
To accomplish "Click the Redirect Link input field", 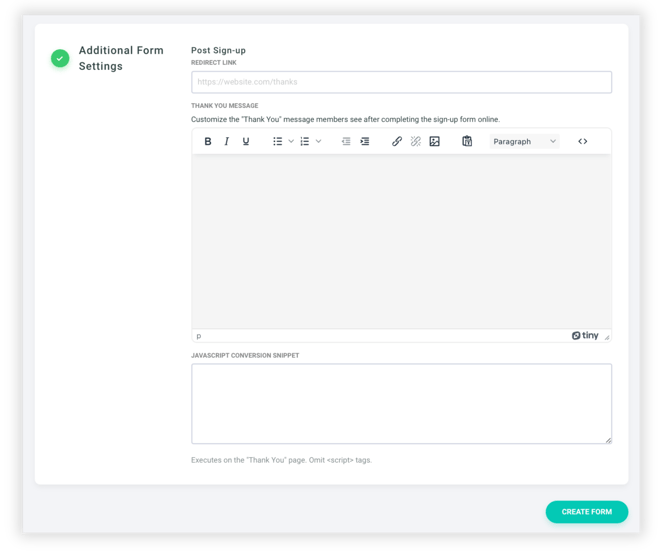I will pos(401,82).
